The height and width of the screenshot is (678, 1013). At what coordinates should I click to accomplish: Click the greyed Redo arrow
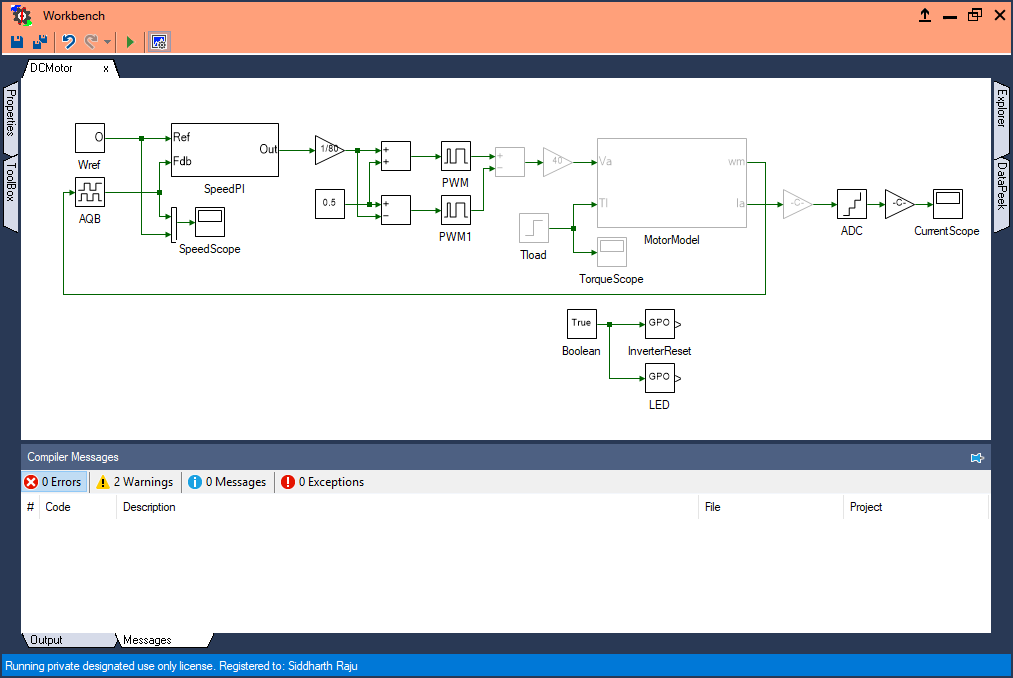coord(91,42)
